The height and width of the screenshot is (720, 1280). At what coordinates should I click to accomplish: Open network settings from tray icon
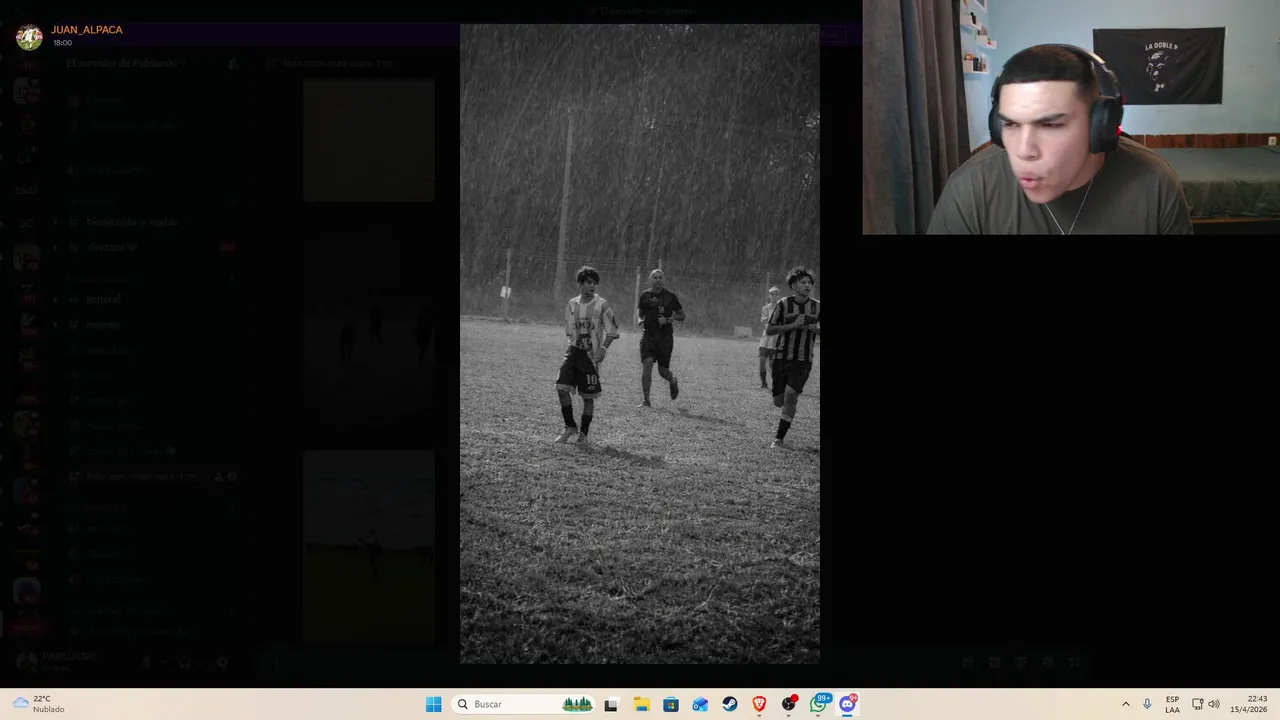[x=1198, y=704]
